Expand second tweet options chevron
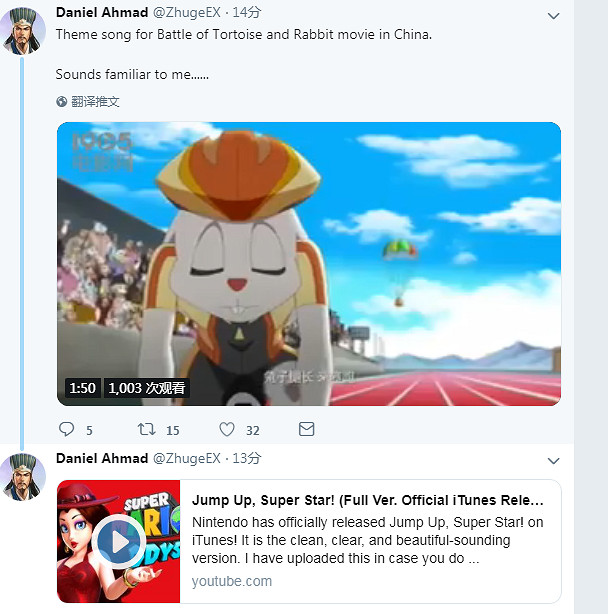Viewport: 608px width, 614px height. (x=553, y=461)
